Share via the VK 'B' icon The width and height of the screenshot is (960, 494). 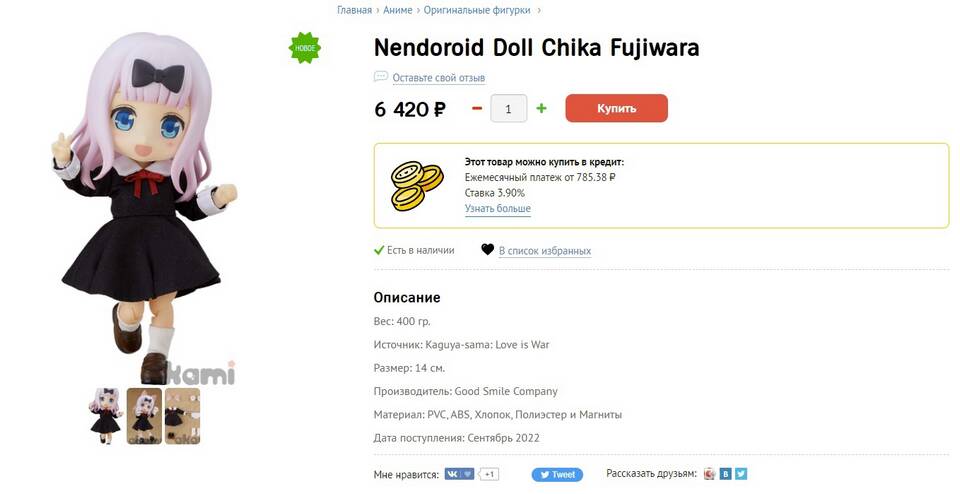pyautogui.click(x=725, y=474)
